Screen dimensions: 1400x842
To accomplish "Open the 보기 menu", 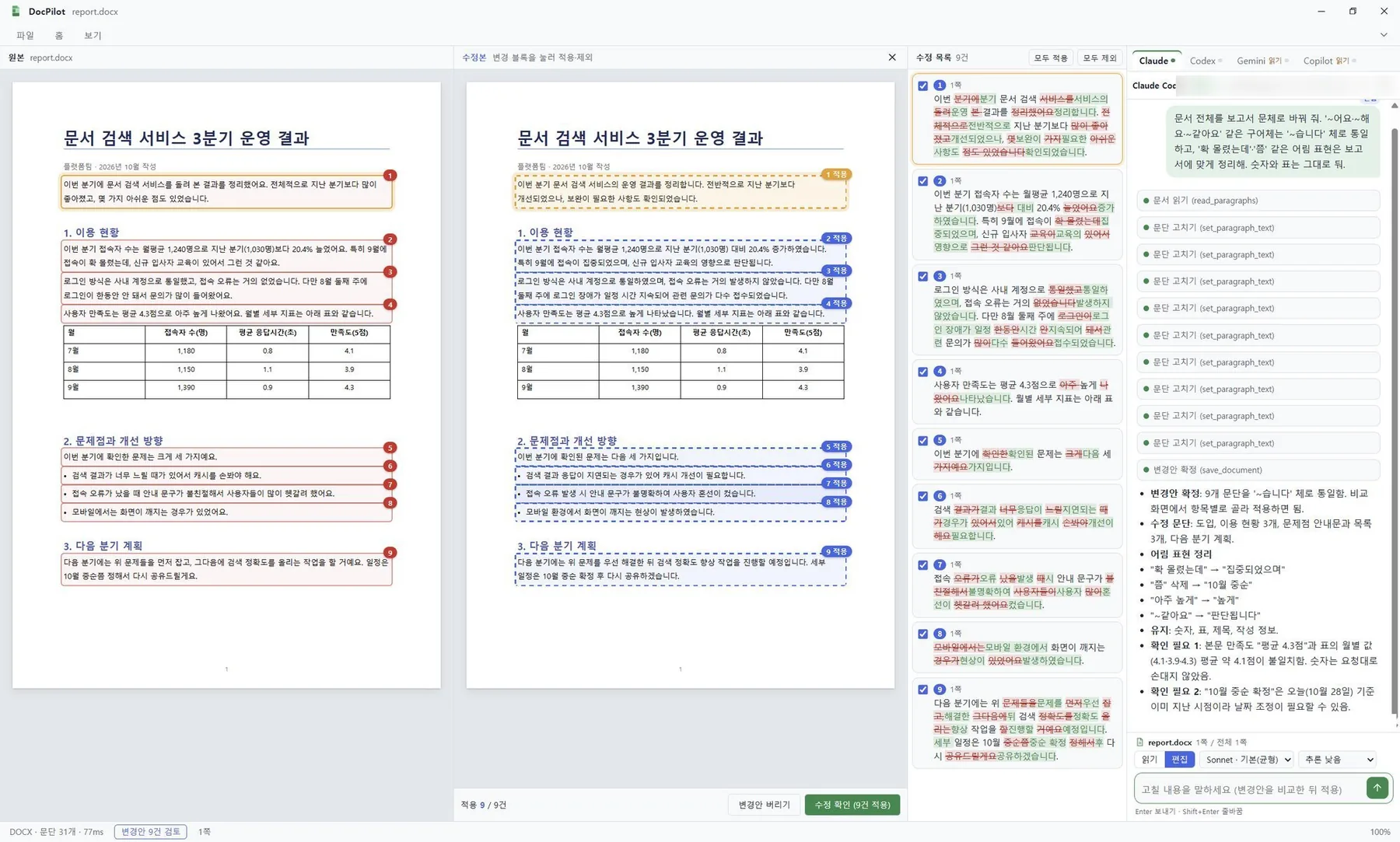I will tap(93, 36).
